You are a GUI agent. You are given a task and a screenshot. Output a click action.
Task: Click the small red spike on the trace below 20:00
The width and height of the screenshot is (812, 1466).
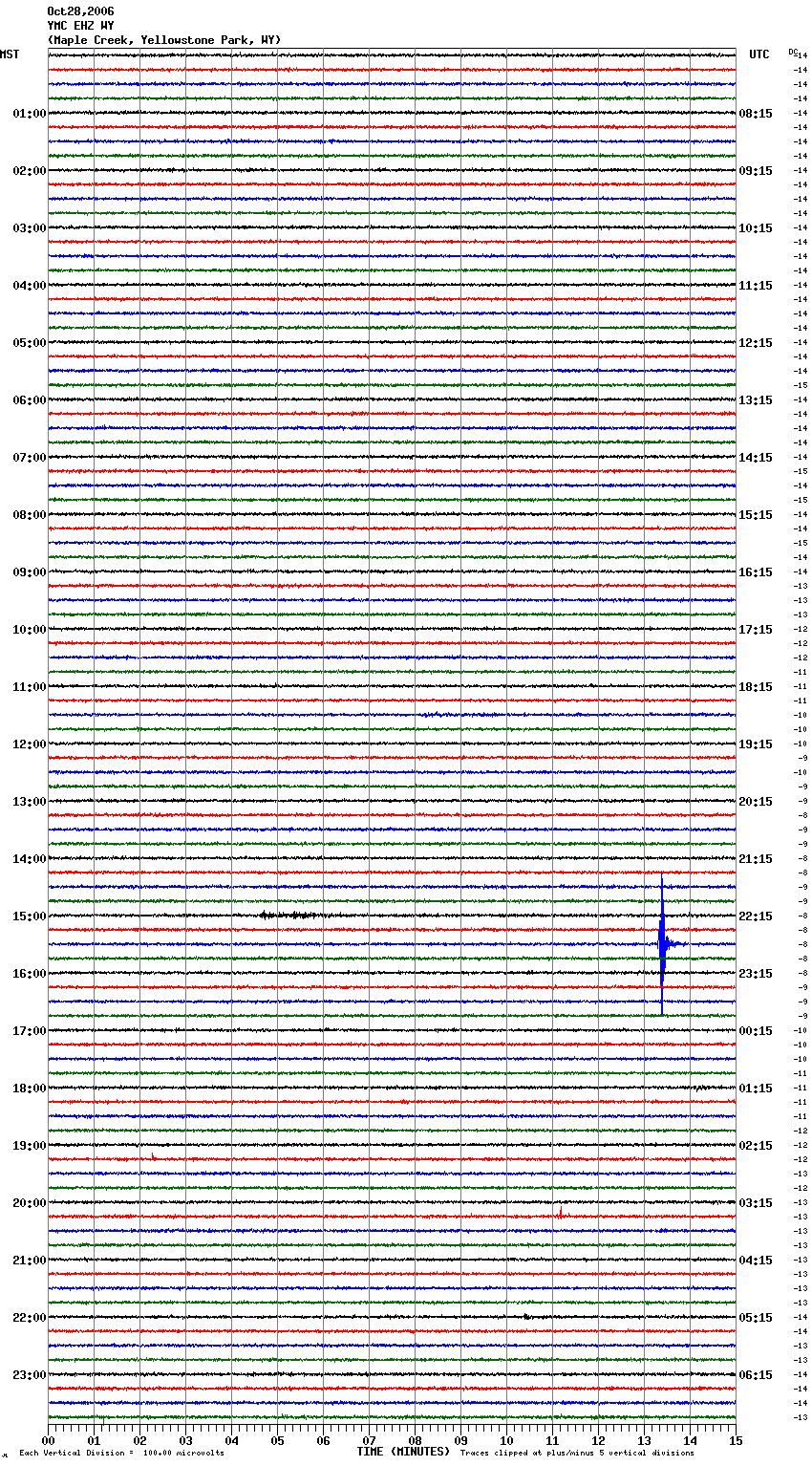pyautogui.click(x=561, y=1213)
